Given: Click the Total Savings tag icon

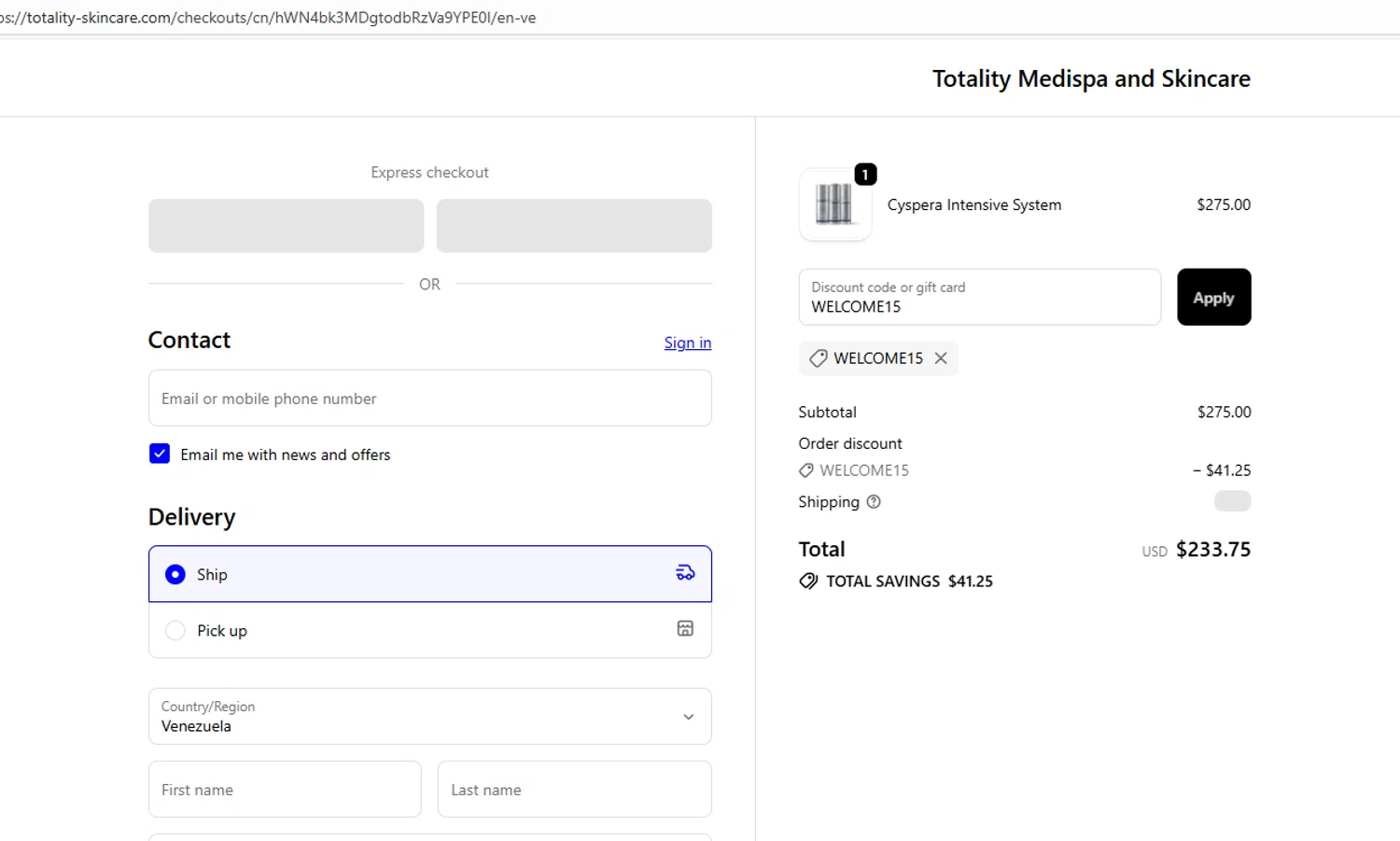Looking at the screenshot, I should pos(808,582).
